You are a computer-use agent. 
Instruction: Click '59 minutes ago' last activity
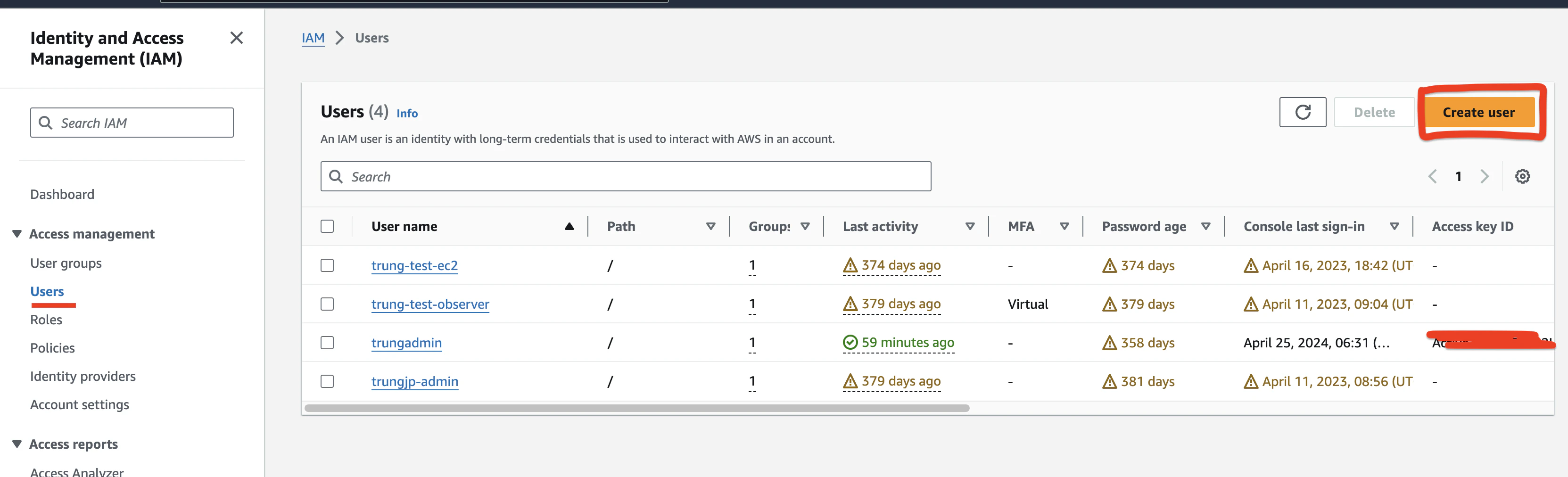(x=908, y=343)
